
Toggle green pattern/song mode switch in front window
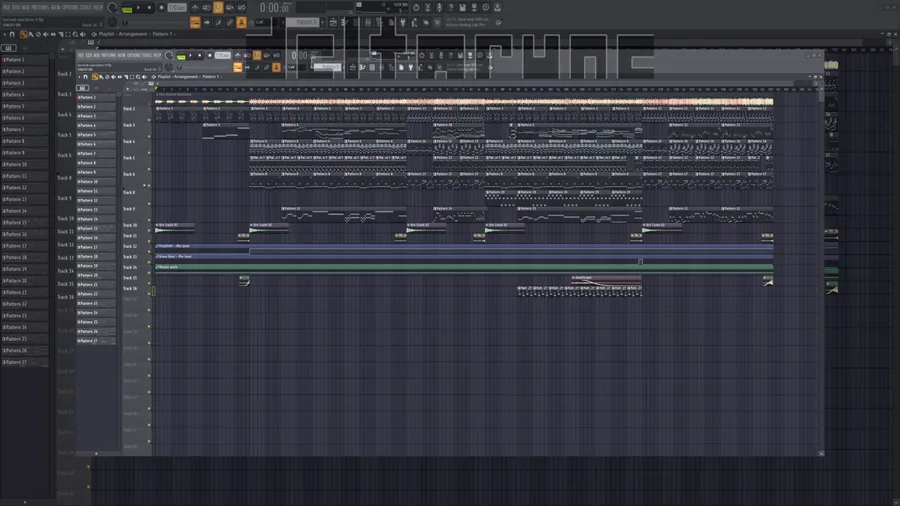(181, 57)
